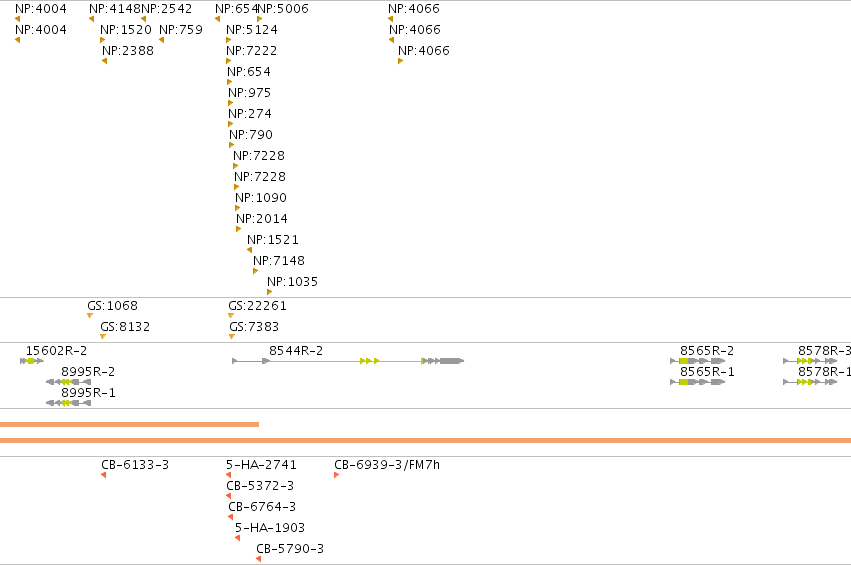Click the 8578R-1 transcript glyph
Screen dimensions: 851x565
coord(810,382)
